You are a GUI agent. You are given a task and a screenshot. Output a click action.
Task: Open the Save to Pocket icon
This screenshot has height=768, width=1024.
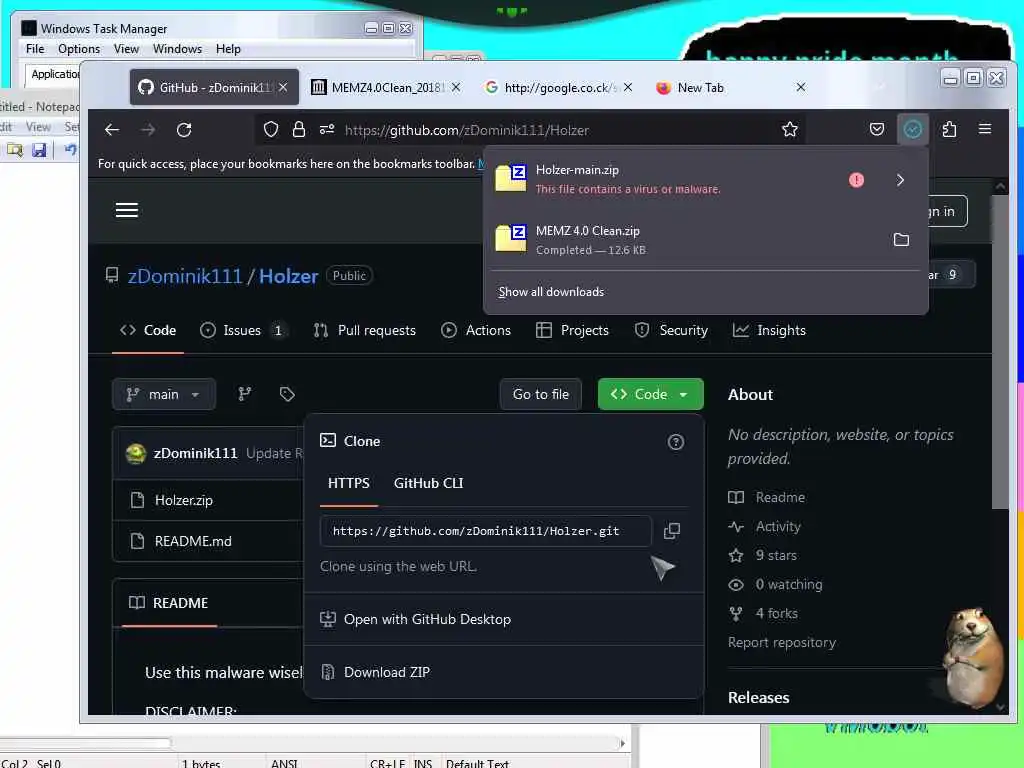(x=877, y=129)
